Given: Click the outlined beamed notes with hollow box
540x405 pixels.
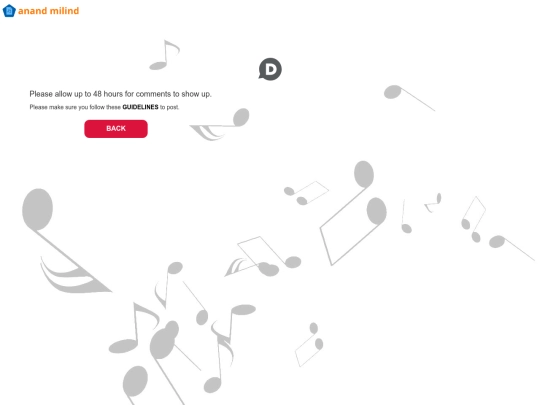Looking at the screenshot, I should pyautogui.click(x=263, y=256).
